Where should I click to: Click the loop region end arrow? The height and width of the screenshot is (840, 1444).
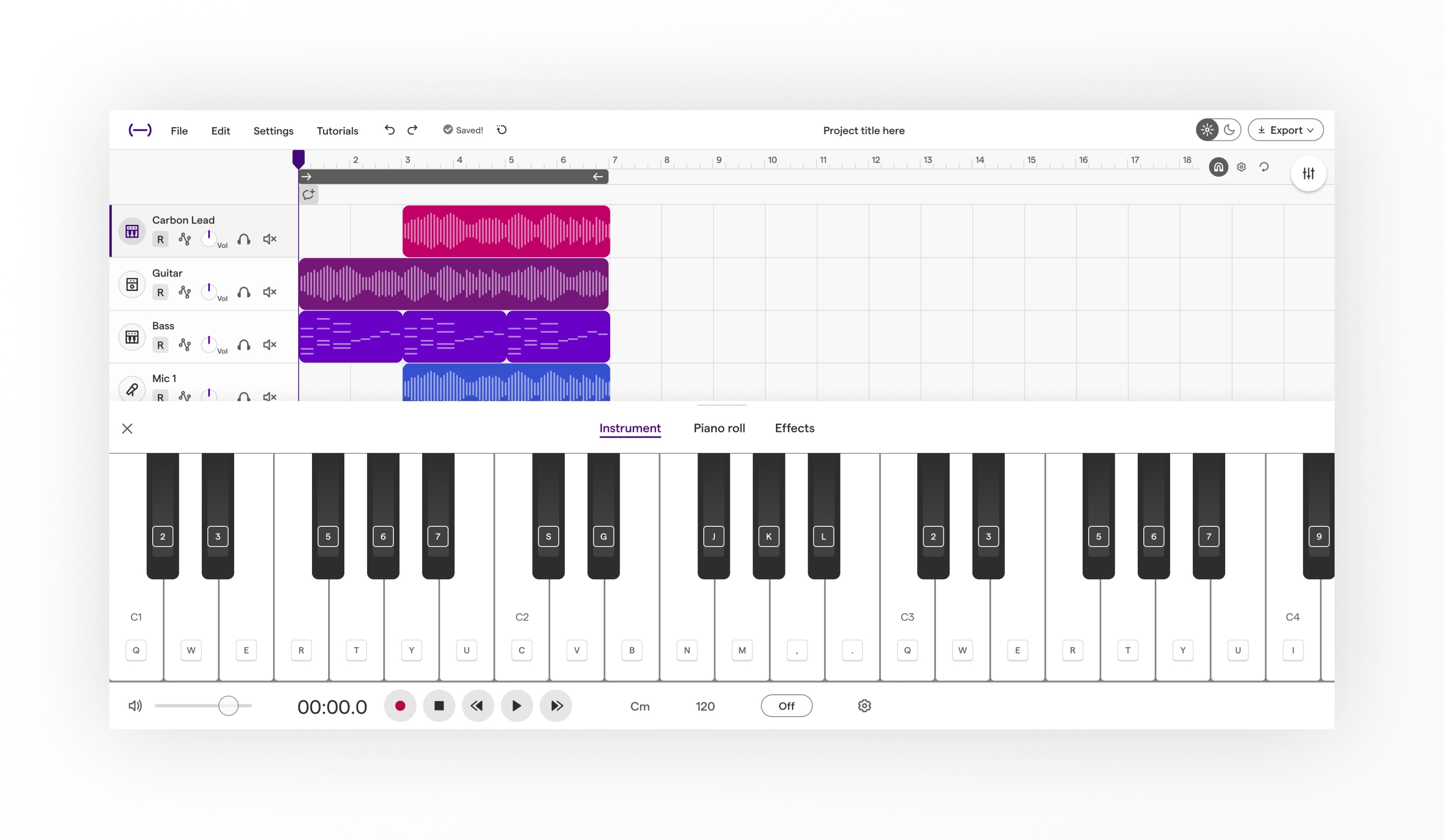pyautogui.click(x=598, y=176)
